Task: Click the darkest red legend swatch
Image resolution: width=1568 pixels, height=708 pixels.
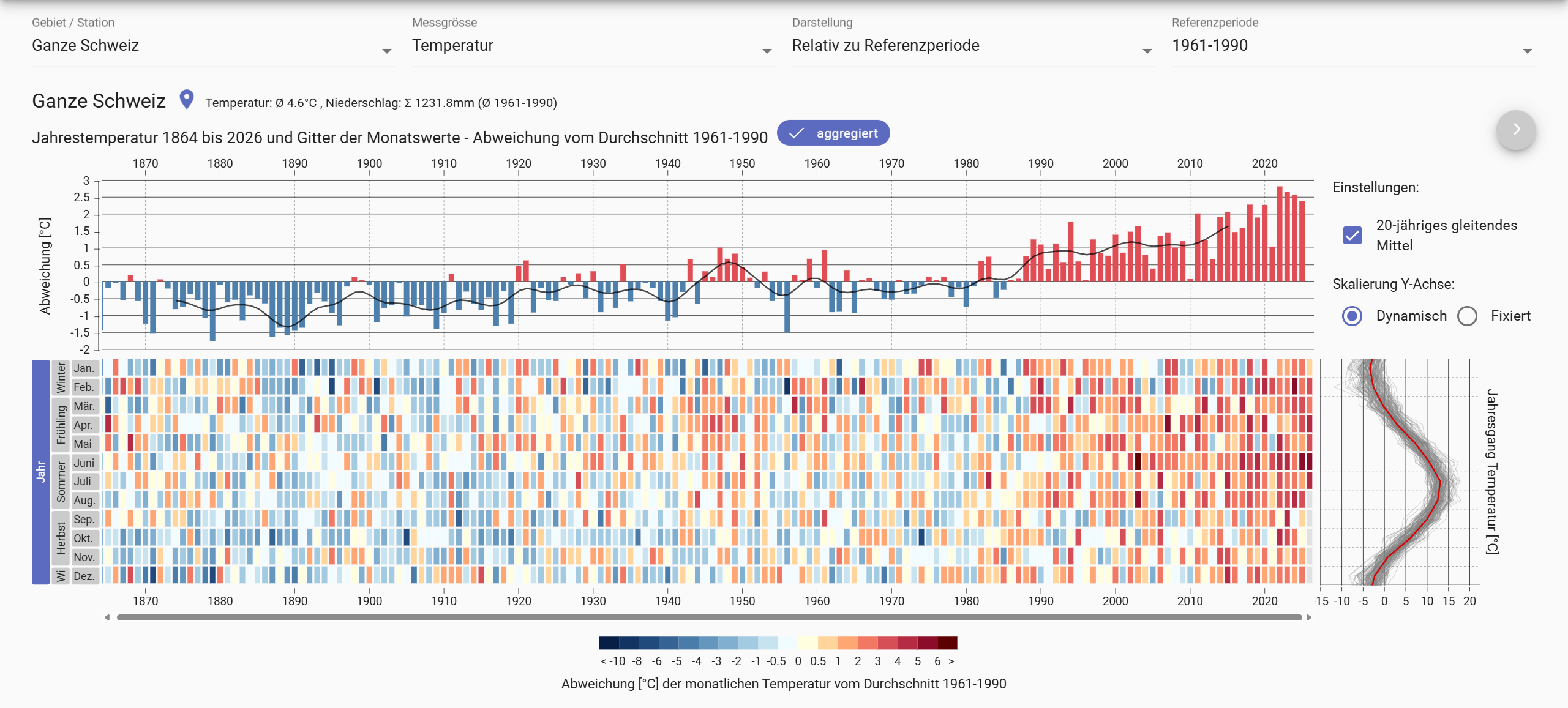Action: (x=947, y=643)
